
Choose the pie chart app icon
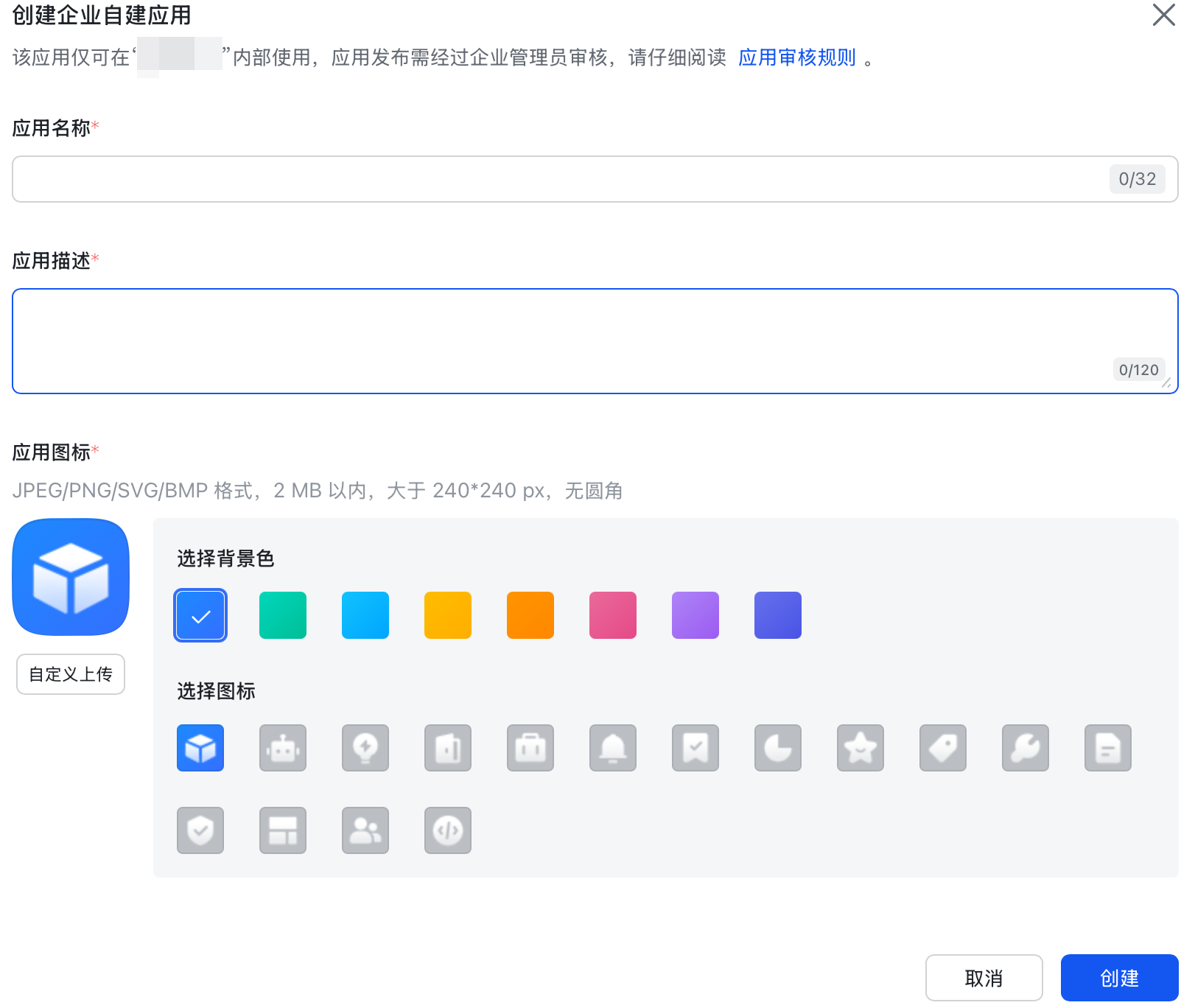coord(778,748)
